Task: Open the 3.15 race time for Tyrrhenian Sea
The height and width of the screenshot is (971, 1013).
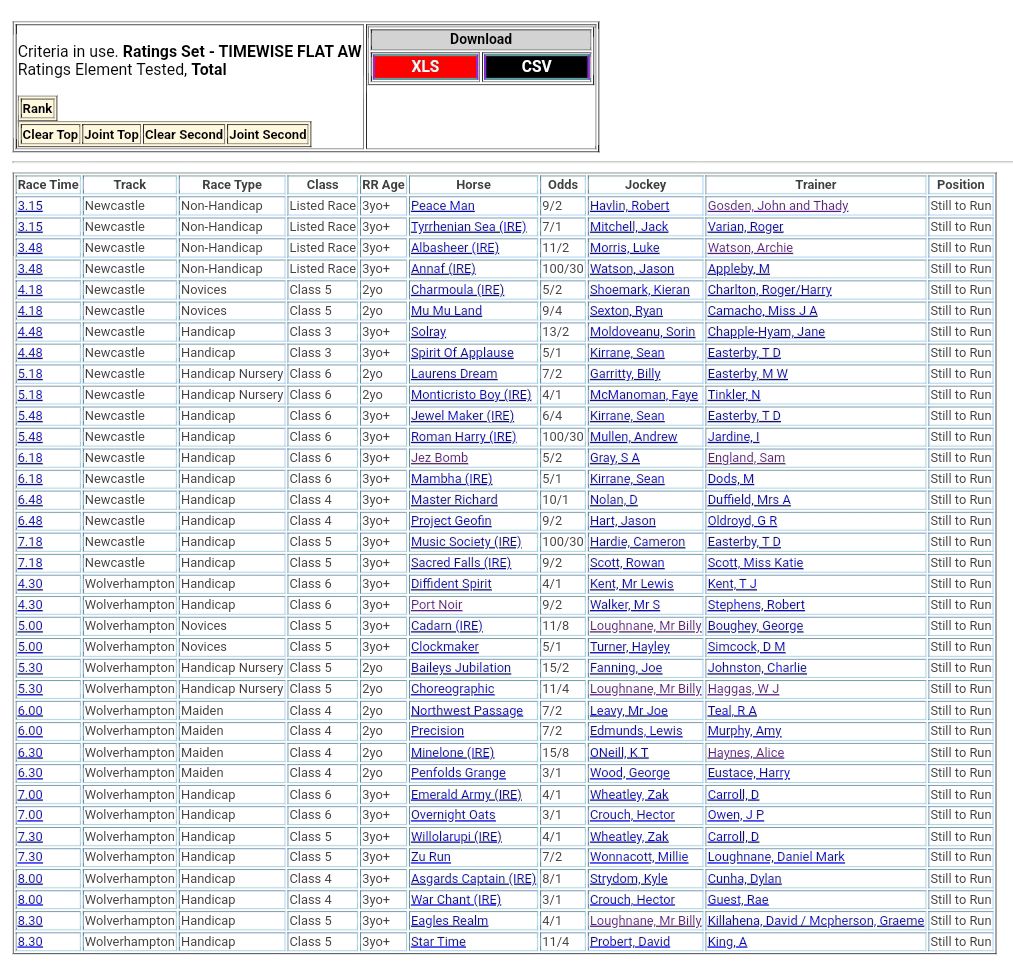Action: pos(30,227)
